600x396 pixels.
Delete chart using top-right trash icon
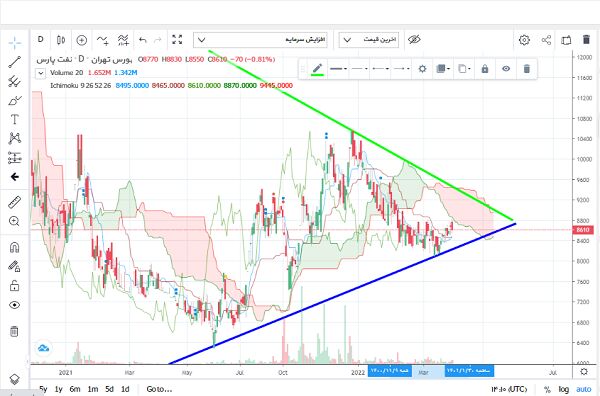[586, 39]
